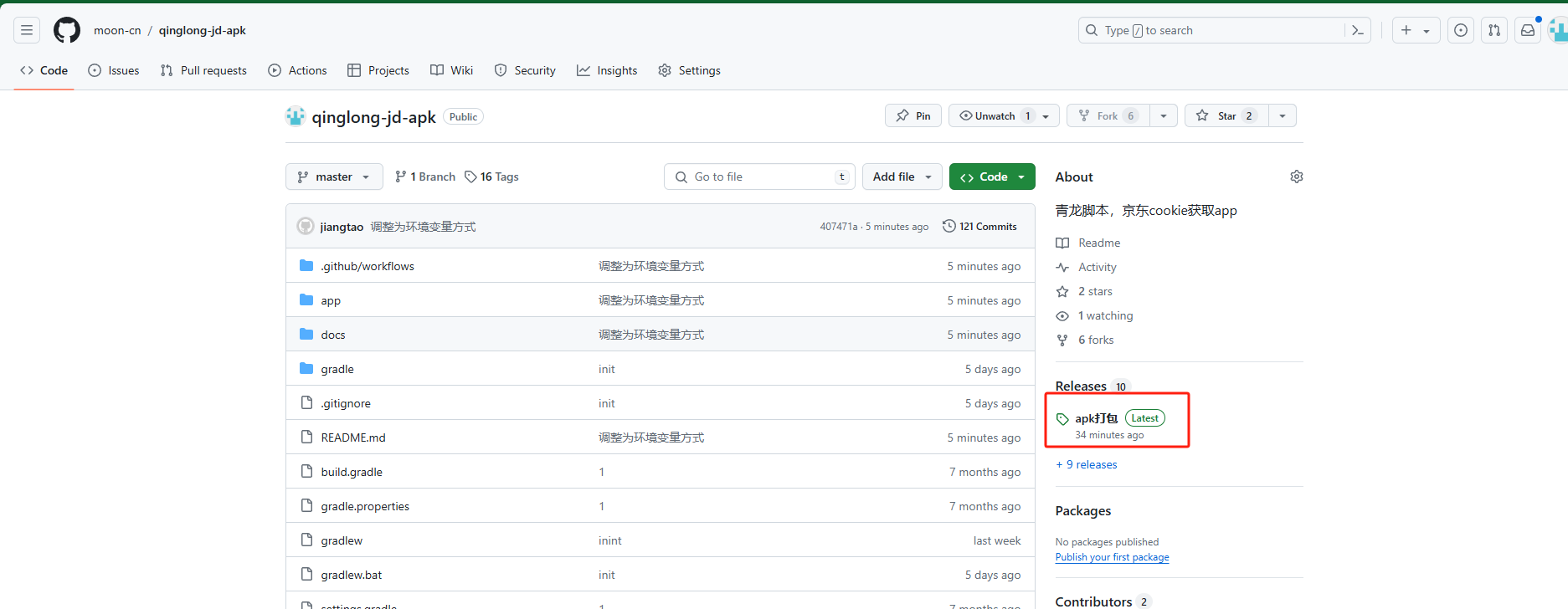Open the 1 Branch link

pos(425,177)
